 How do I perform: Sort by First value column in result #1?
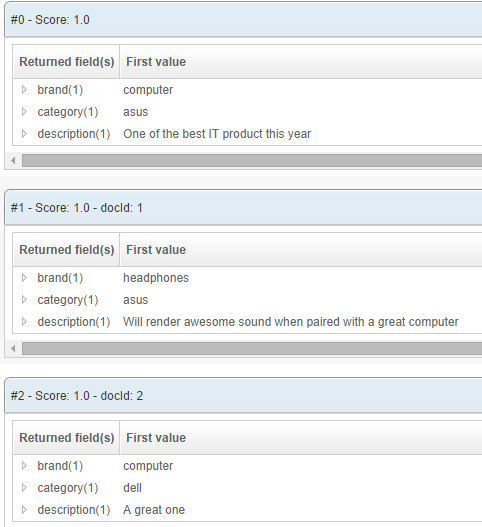[x=301, y=250]
